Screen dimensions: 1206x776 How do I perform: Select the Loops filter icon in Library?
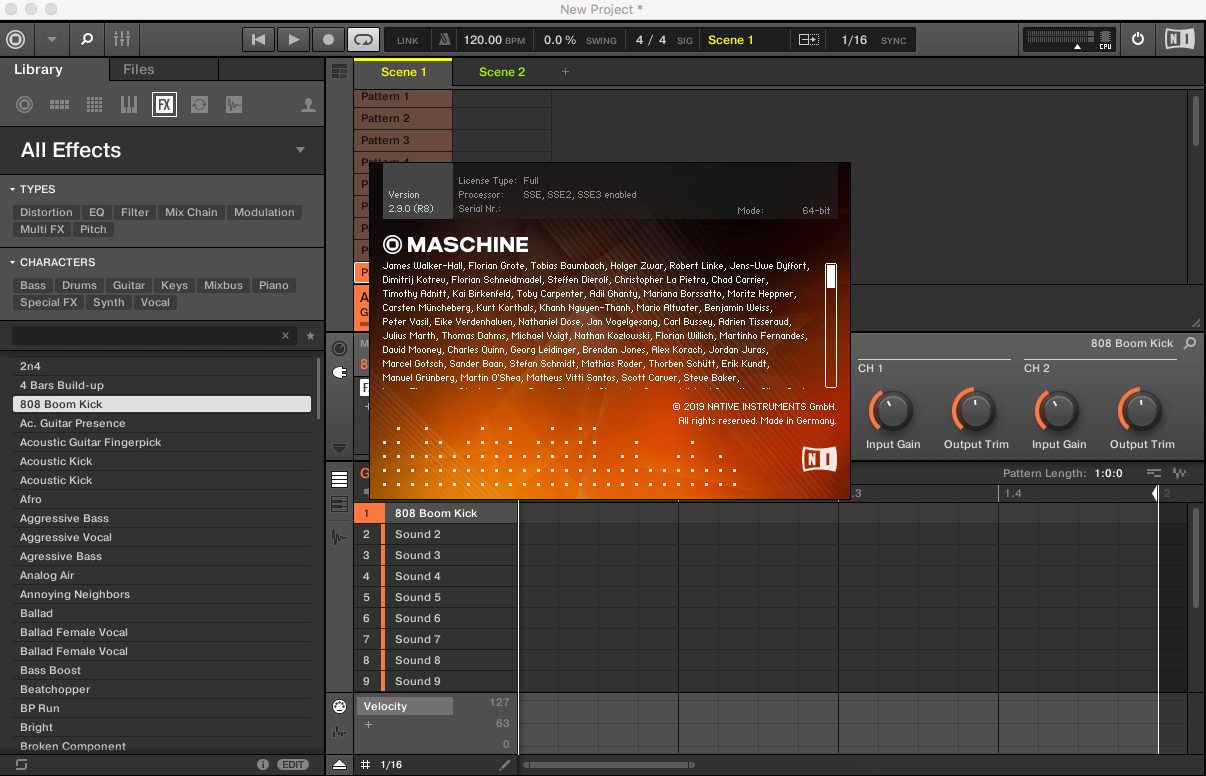coord(199,104)
